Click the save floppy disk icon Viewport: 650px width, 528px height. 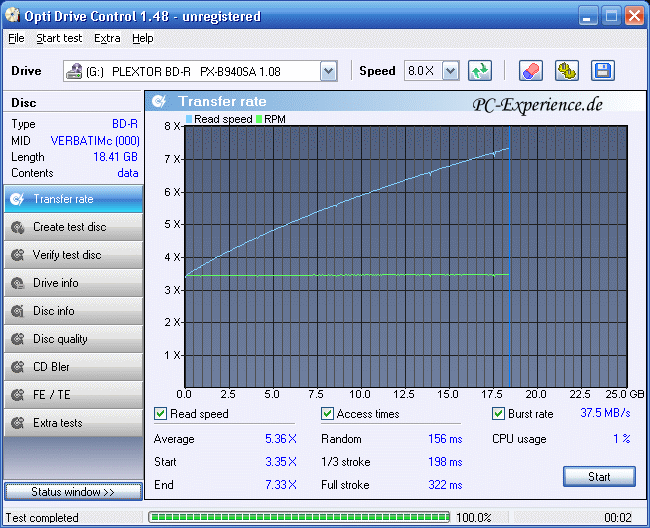[x=602, y=71]
